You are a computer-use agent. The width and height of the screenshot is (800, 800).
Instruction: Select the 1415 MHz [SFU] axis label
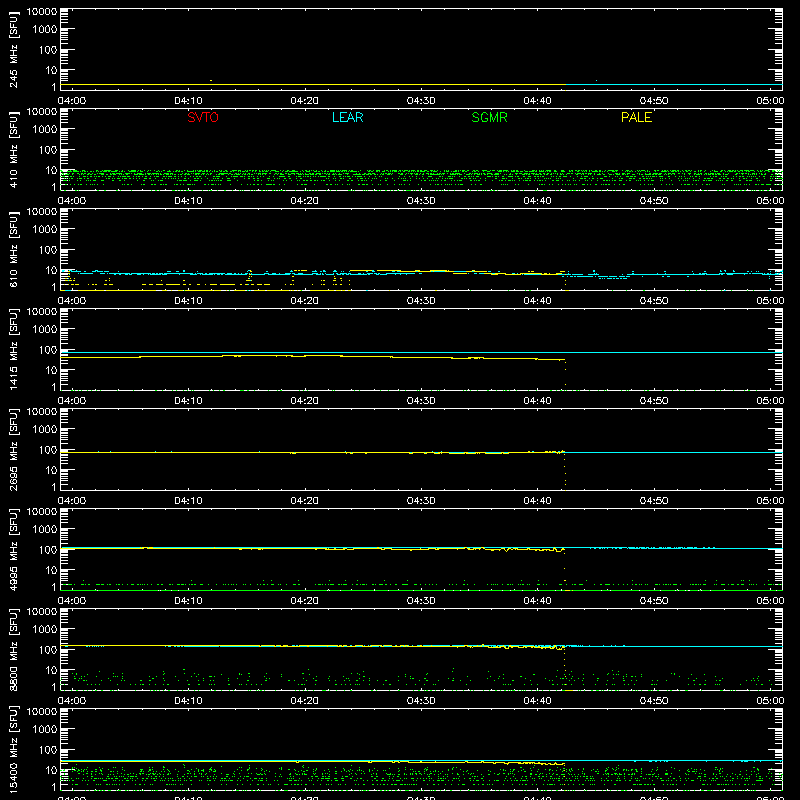(x=13, y=349)
